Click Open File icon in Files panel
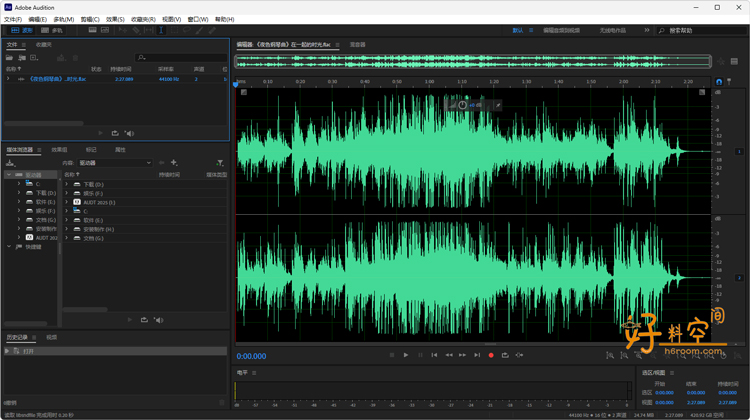Screen dimensions: 750x420 [x=9, y=58]
